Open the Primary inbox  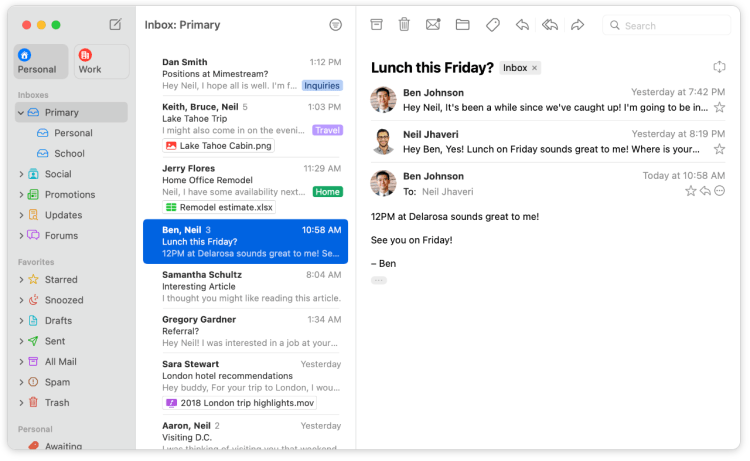[x=72, y=112]
